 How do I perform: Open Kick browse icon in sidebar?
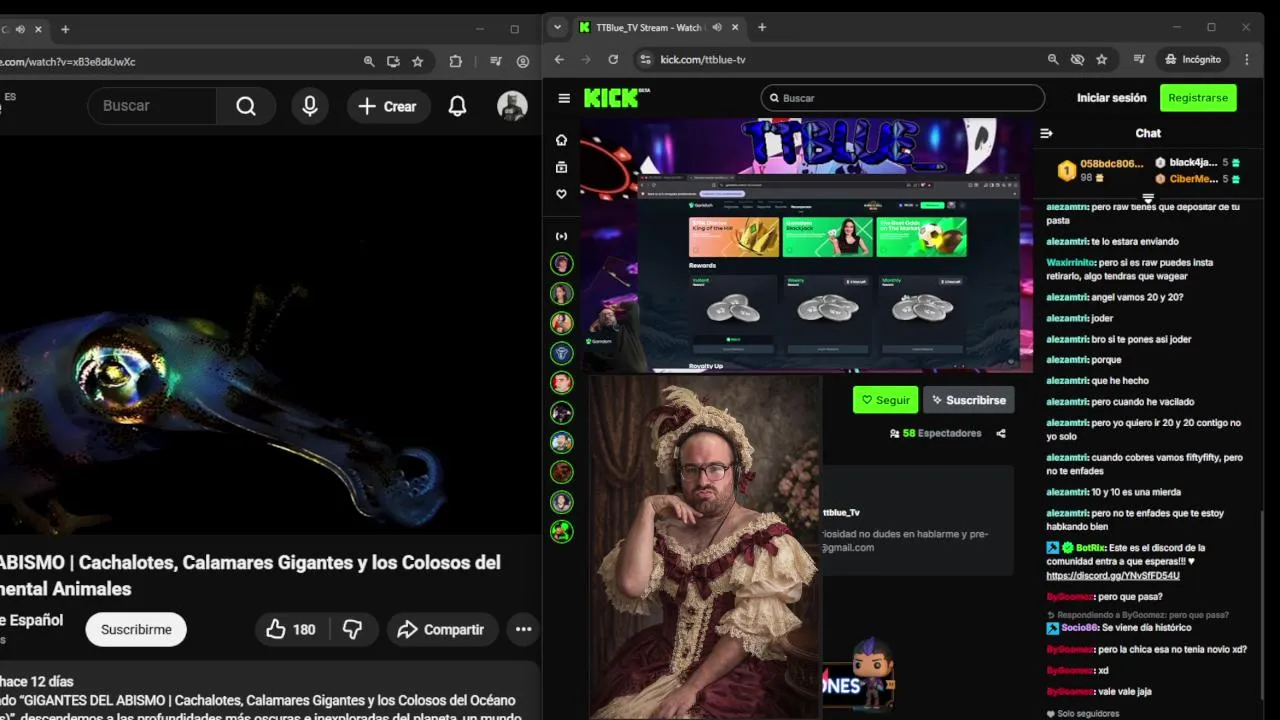tap(561, 167)
